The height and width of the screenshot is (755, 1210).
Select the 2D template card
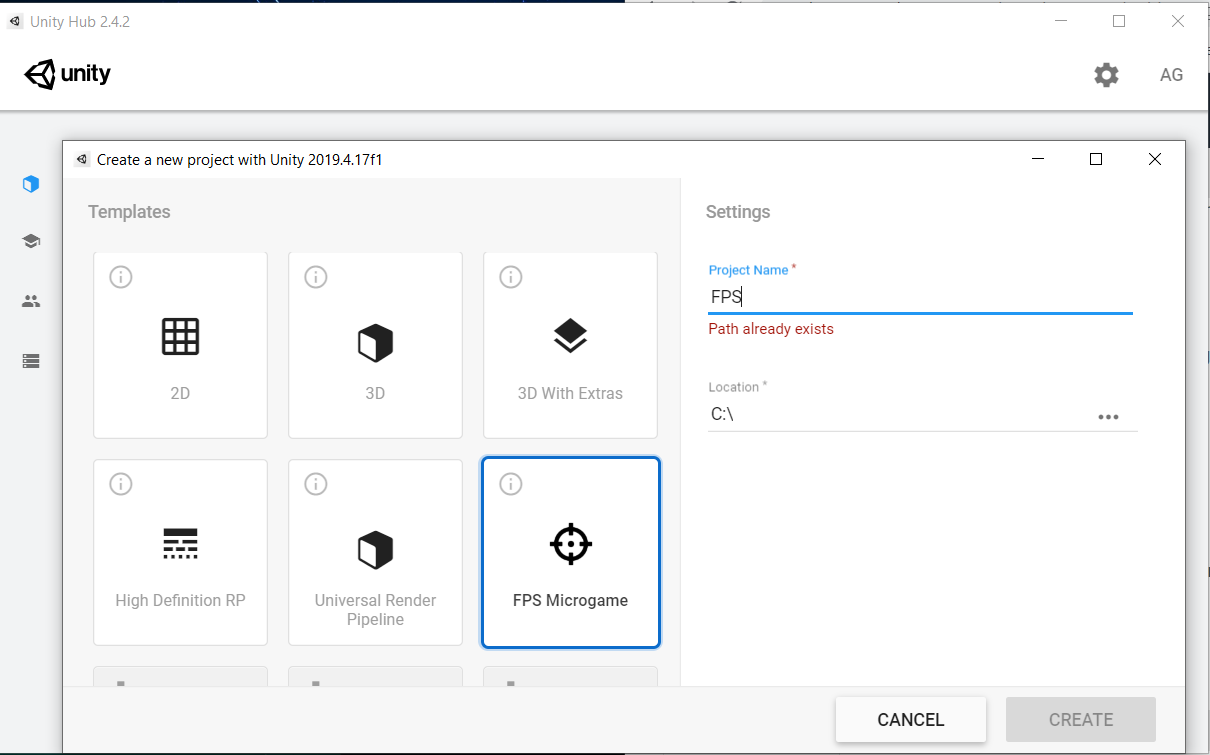point(180,345)
